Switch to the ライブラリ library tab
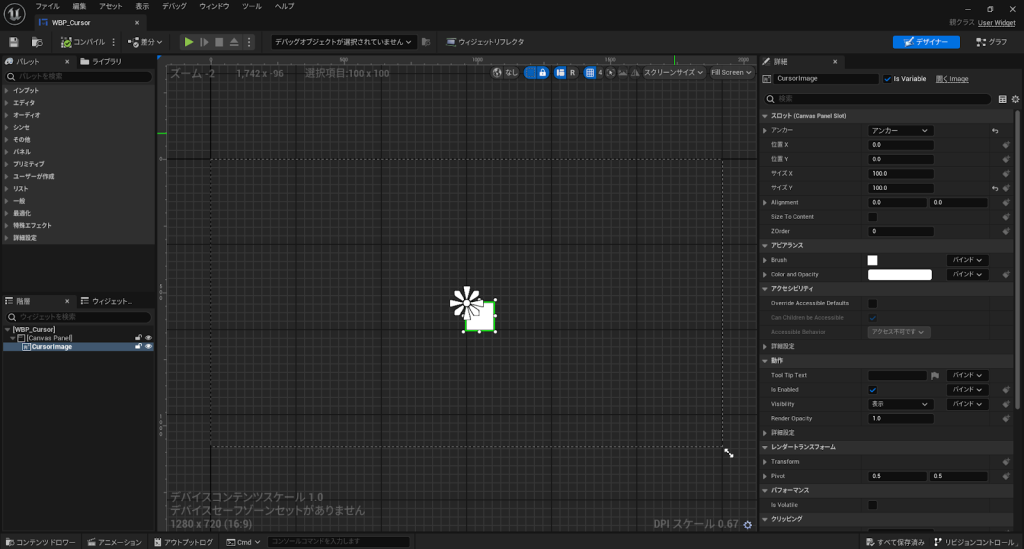 click(x=104, y=62)
